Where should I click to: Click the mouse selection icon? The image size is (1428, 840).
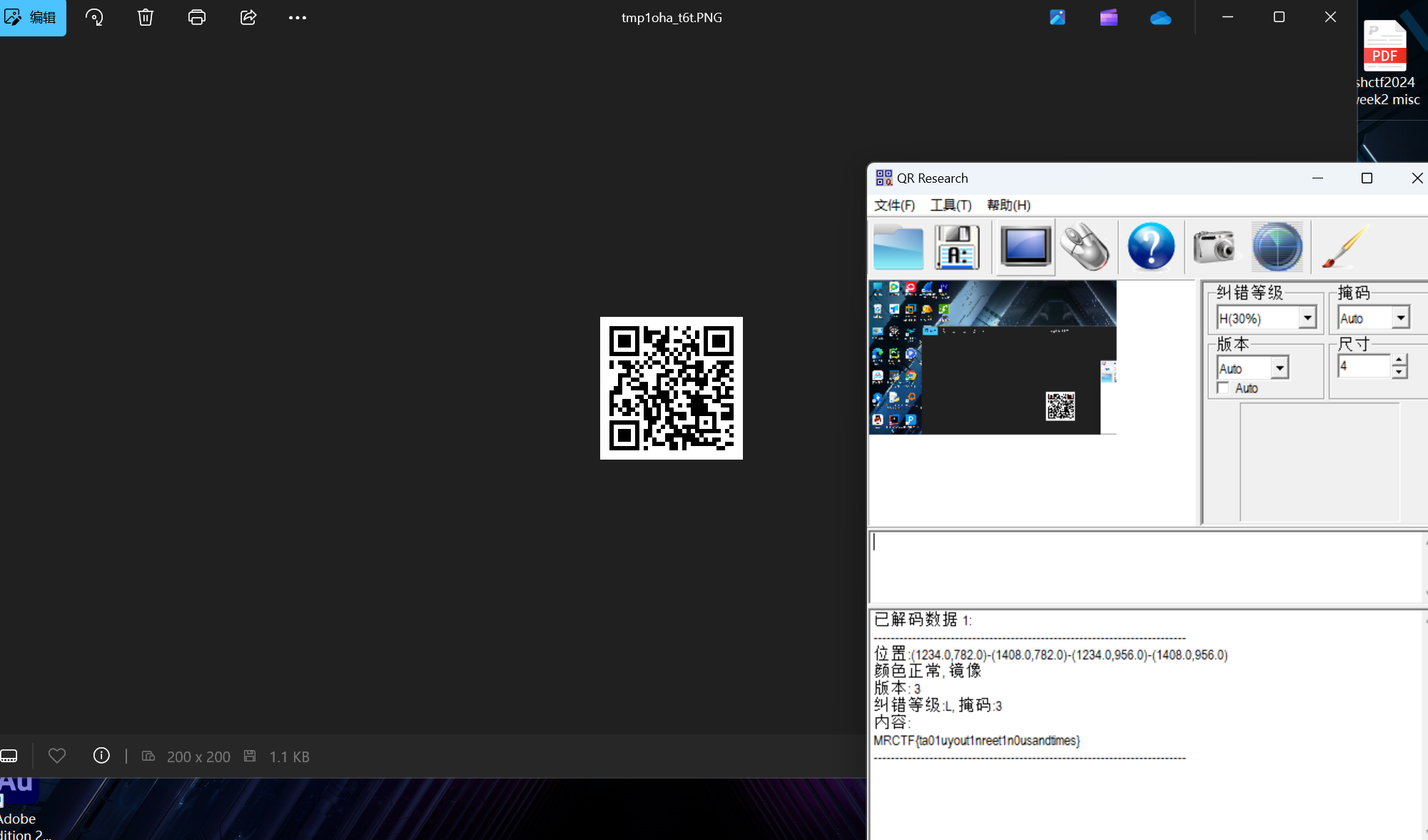pos(1084,247)
